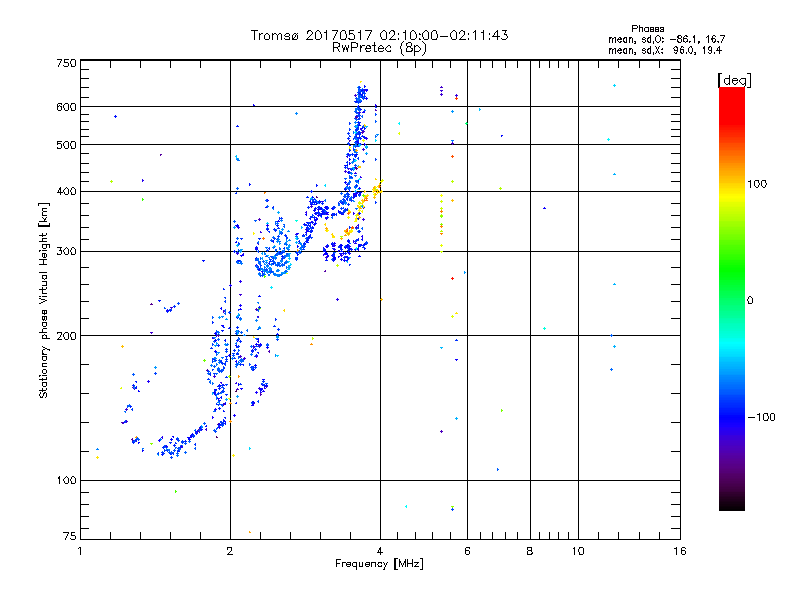
Task: Click the x-axis tick label '1'
Action: [81, 551]
